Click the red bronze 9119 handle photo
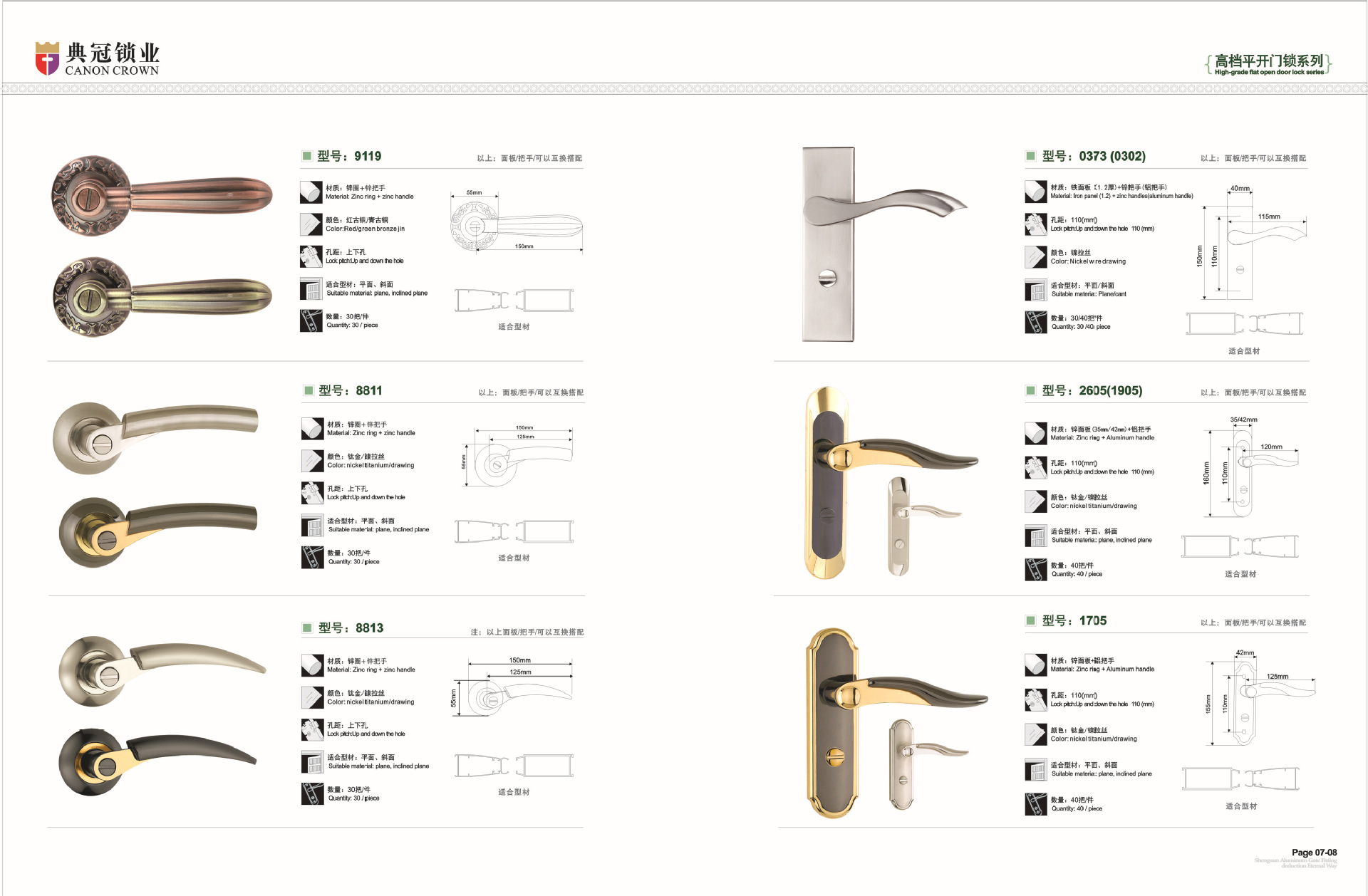The height and width of the screenshot is (896, 1368). click(162, 196)
